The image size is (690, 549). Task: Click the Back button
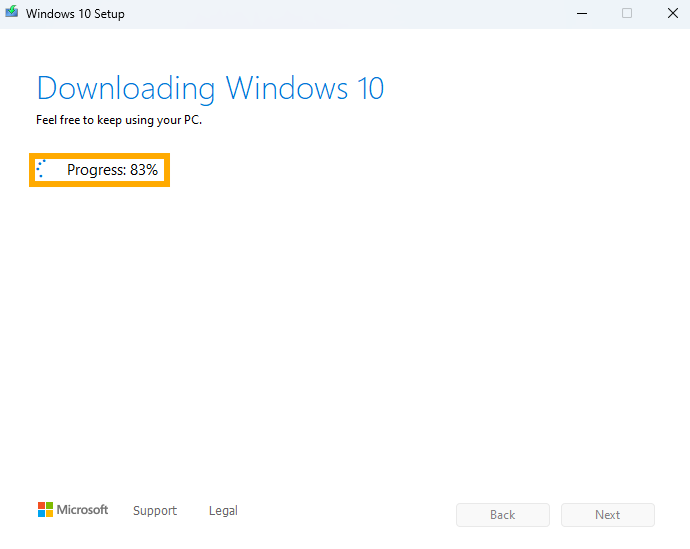click(503, 515)
